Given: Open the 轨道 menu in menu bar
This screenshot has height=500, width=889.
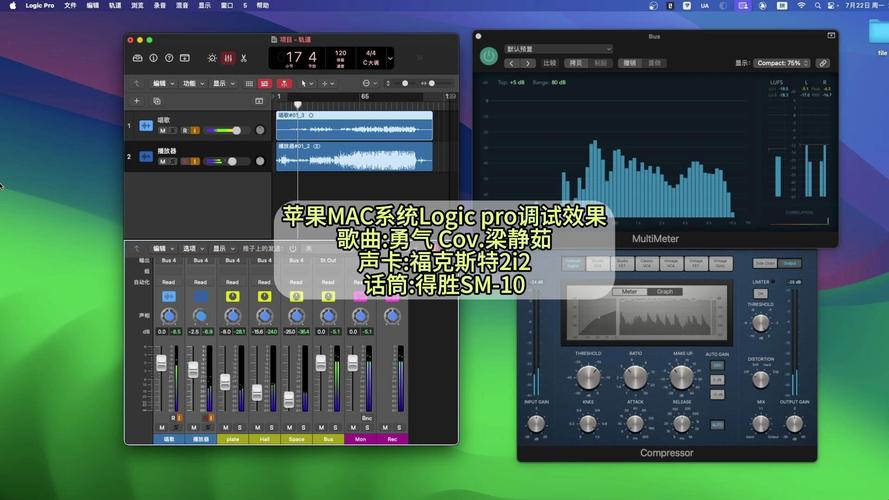Looking at the screenshot, I should [x=115, y=6].
